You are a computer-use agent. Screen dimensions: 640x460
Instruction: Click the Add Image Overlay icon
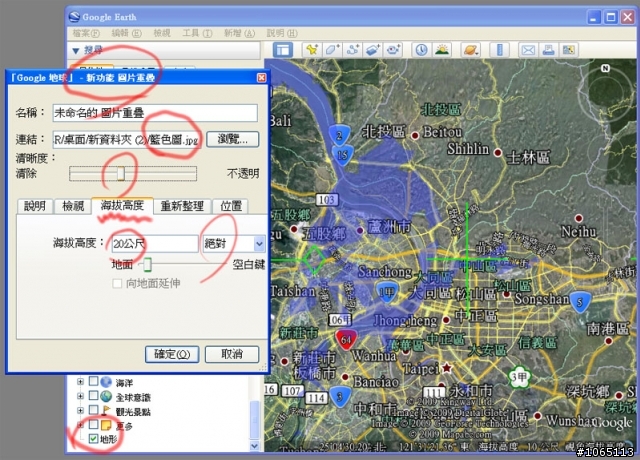pos(373,50)
